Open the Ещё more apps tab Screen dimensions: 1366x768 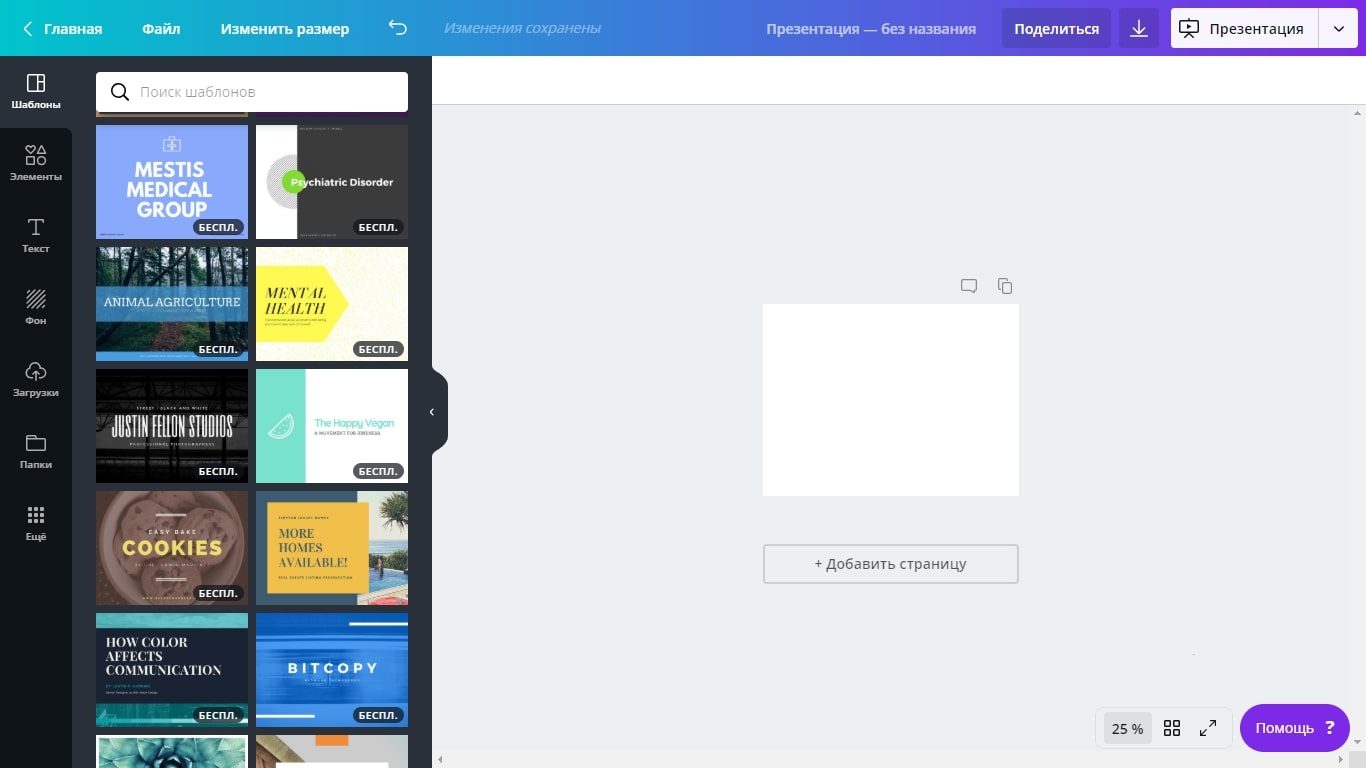click(36, 523)
